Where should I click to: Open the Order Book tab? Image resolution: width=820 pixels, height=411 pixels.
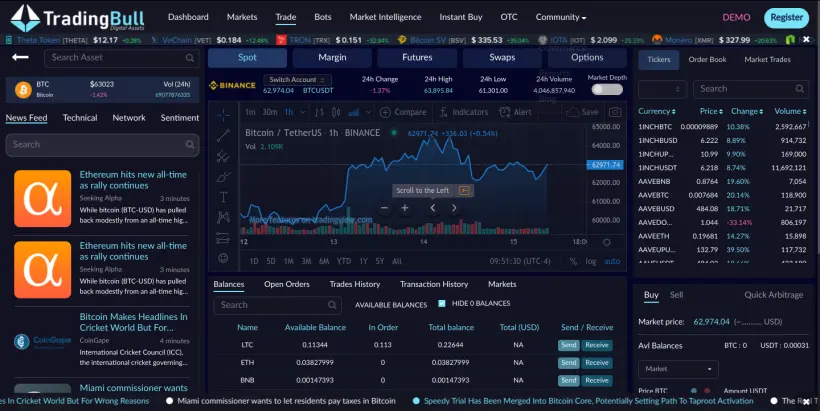coord(707,60)
